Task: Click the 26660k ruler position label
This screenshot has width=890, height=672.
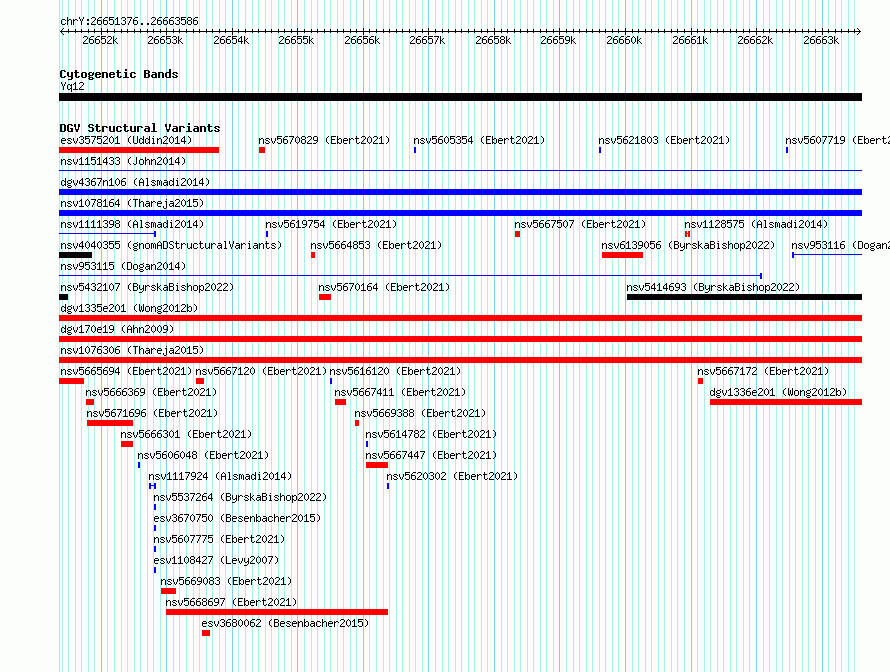Action: click(624, 40)
